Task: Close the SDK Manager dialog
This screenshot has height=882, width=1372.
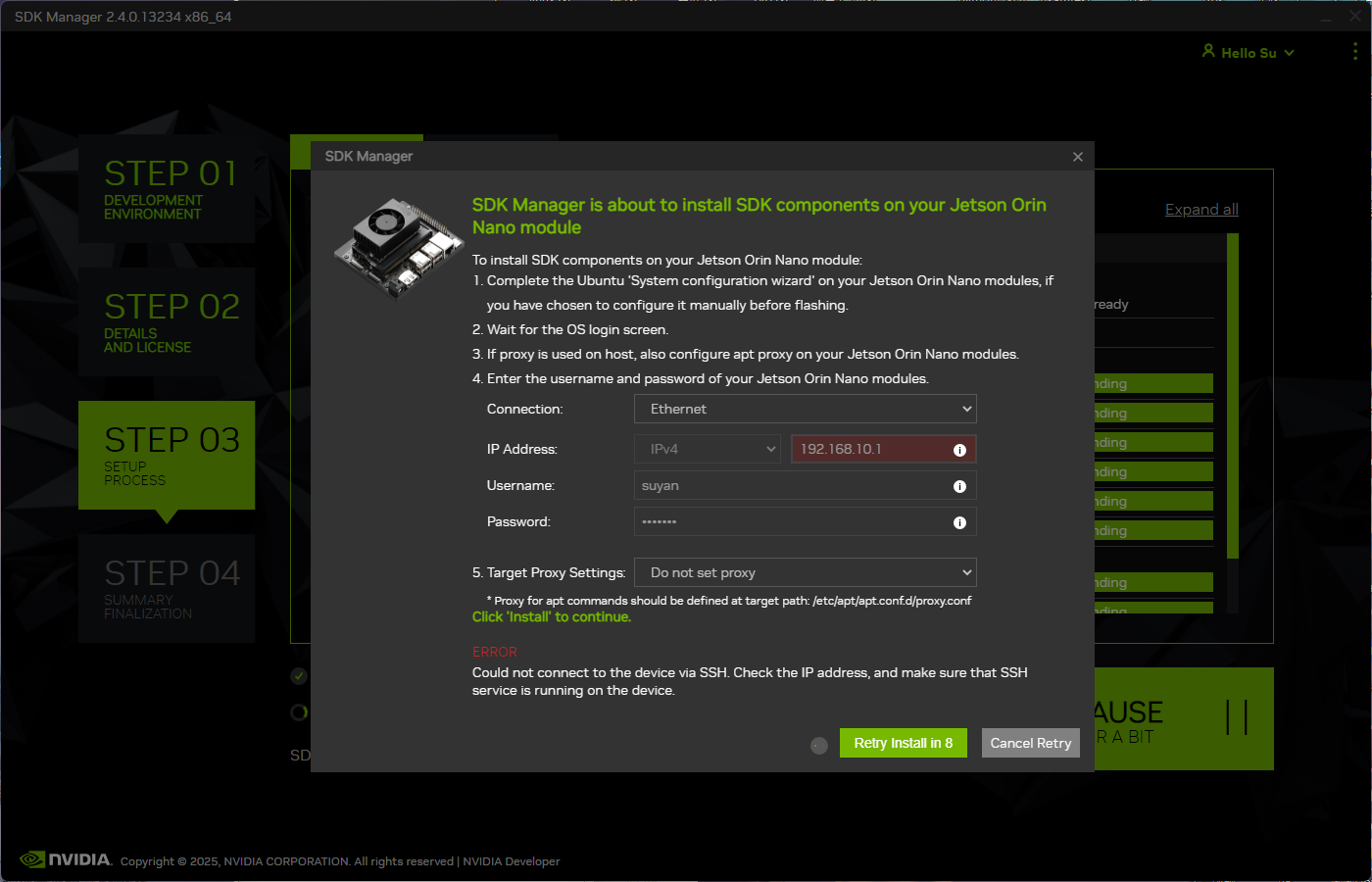Action: [x=1078, y=157]
